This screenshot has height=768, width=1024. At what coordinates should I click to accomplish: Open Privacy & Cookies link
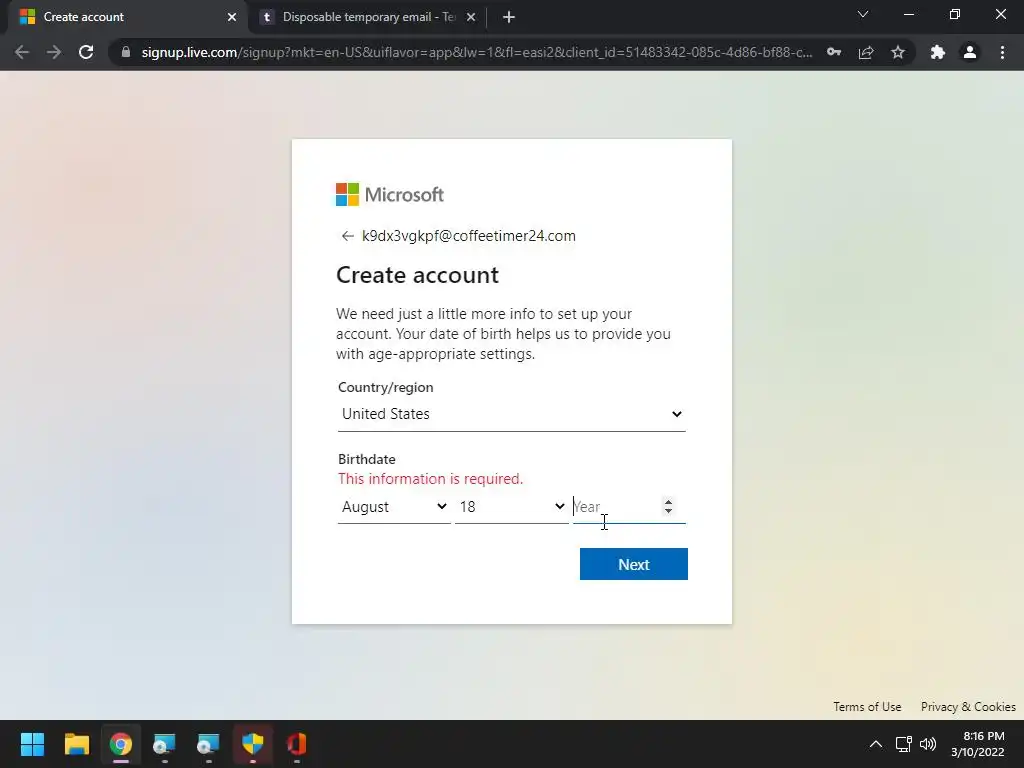968,707
